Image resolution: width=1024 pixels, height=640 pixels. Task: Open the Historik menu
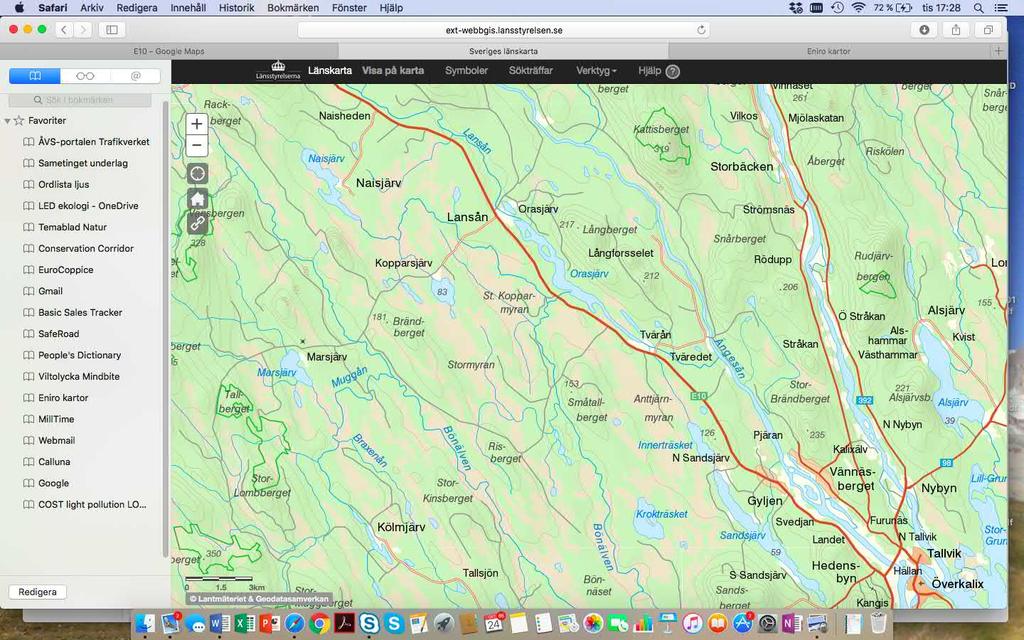[x=236, y=8]
